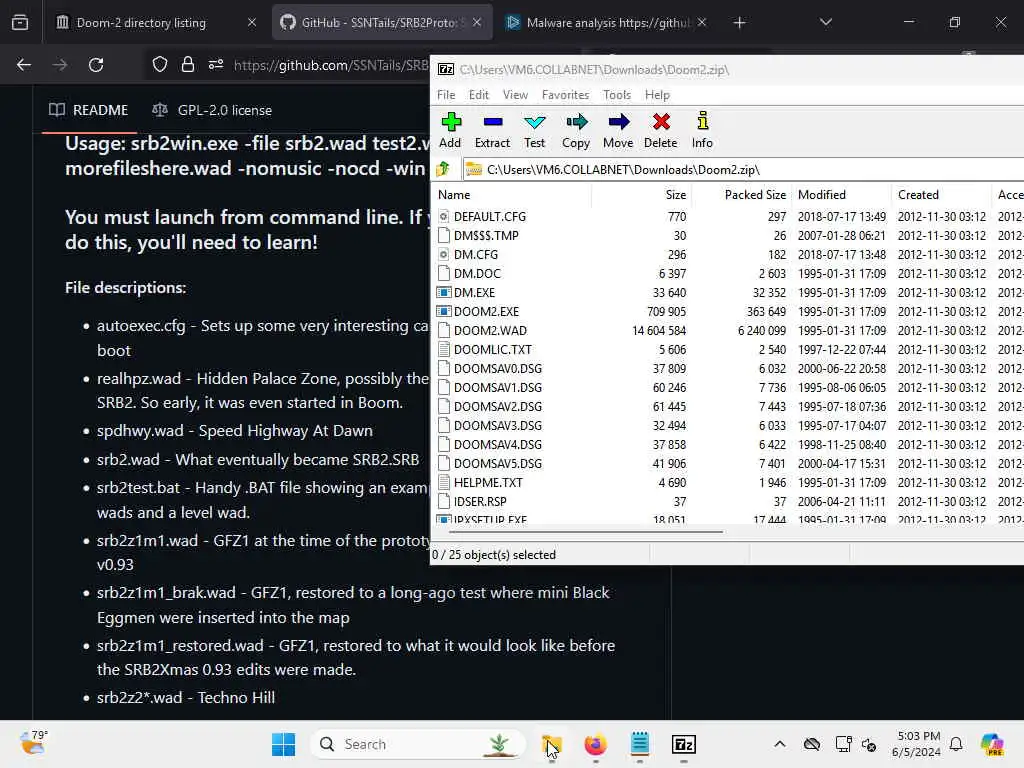Open the 7-Zip View menu
Image resolution: width=1024 pixels, height=768 pixels.
515,95
